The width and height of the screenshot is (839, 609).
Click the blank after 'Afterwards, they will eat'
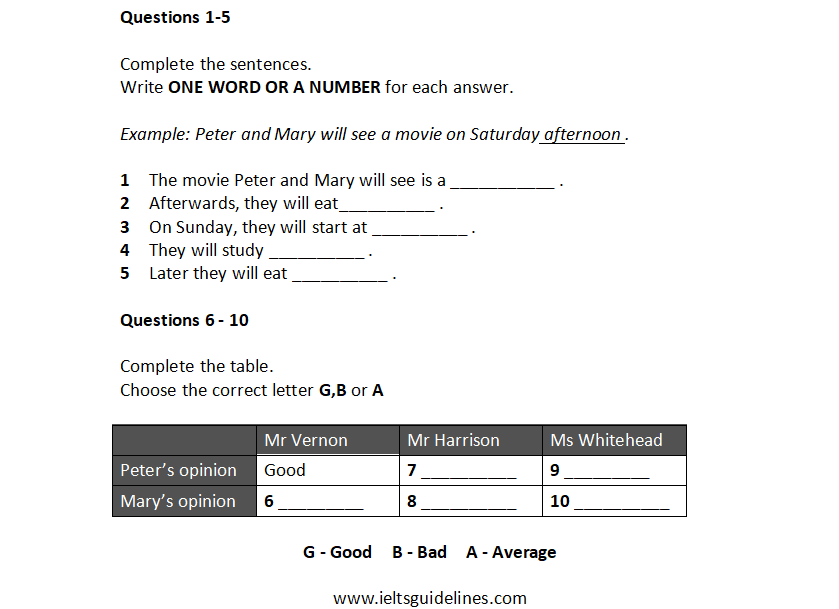click(387, 205)
